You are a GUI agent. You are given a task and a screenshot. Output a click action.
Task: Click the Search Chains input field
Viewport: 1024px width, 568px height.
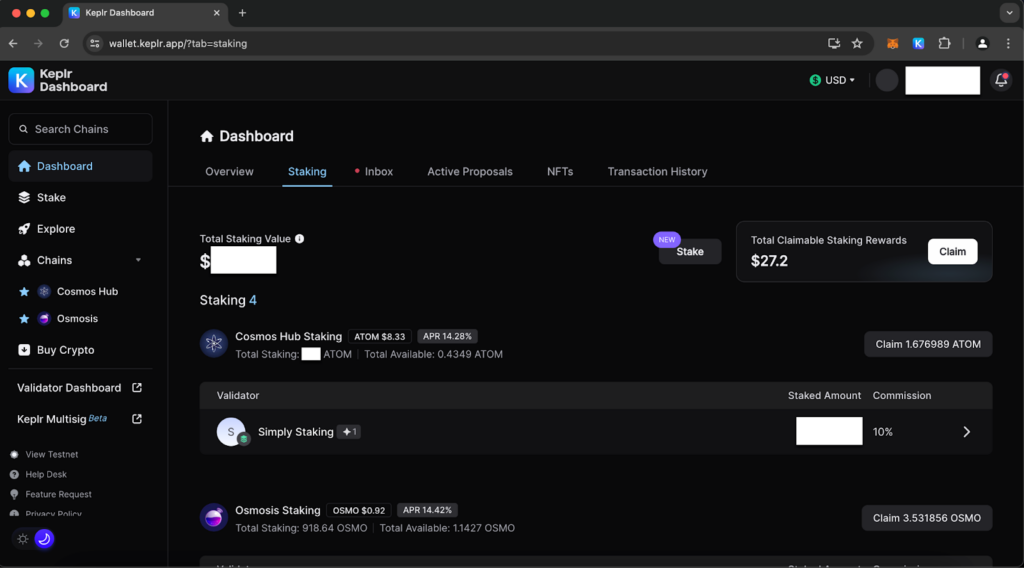[80, 129]
